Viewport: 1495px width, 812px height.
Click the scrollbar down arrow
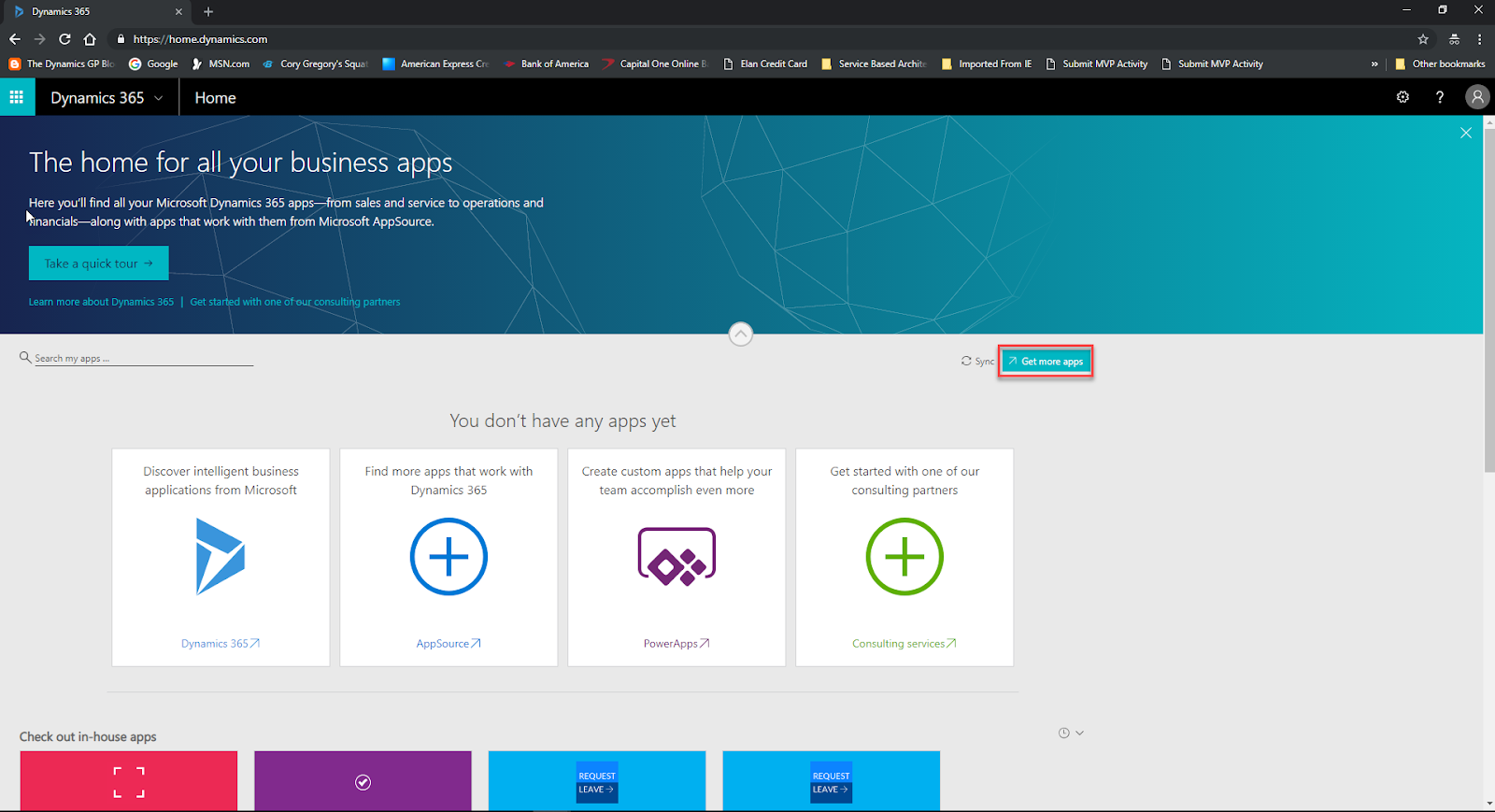[x=1489, y=804]
